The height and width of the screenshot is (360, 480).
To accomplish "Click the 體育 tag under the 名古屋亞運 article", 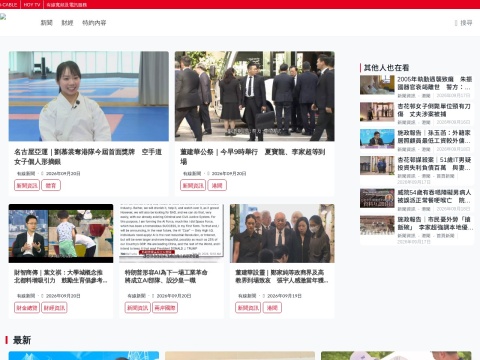I will tap(51, 185).
